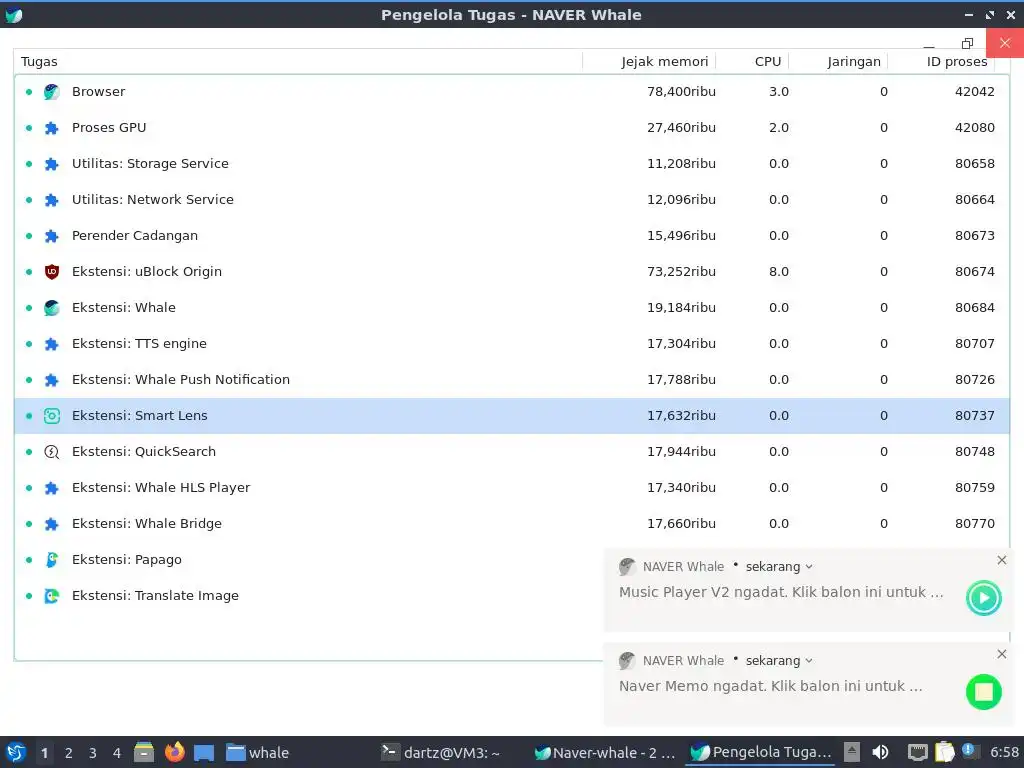Select the Ekstensi: QuickSearch row
Image resolution: width=1024 pixels, height=768 pixels.
pos(512,452)
